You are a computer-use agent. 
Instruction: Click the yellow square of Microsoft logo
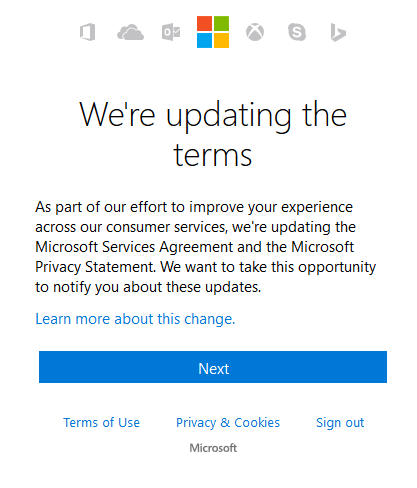[221, 40]
